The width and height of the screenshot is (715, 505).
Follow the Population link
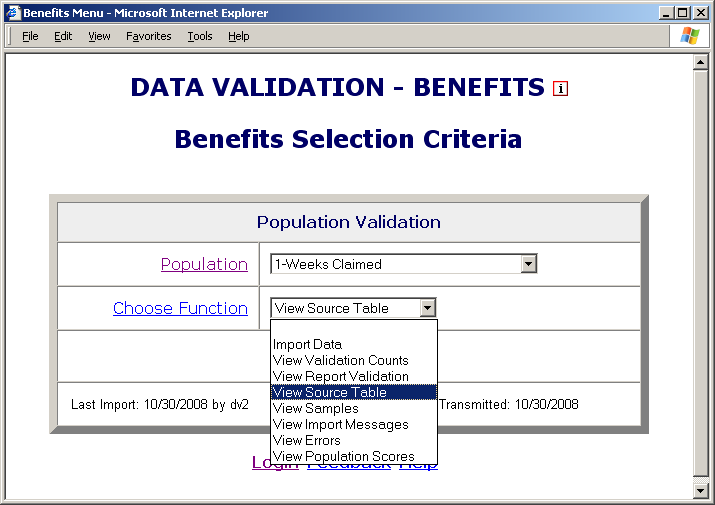(204, 264)
